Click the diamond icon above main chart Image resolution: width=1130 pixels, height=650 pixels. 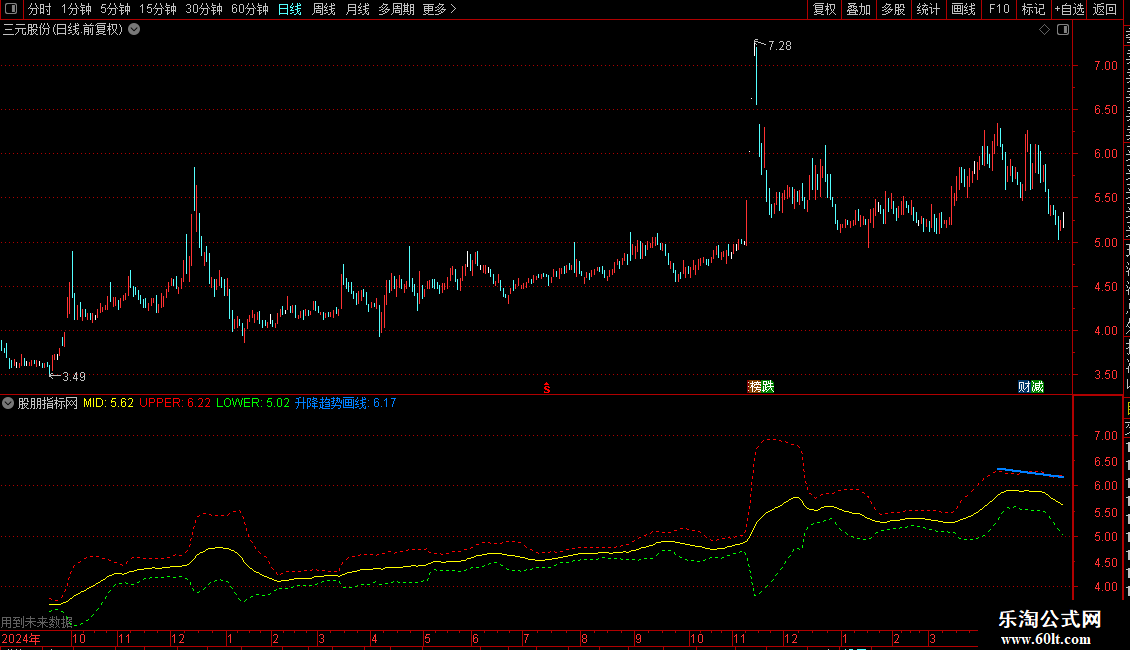coord(1044,30)
